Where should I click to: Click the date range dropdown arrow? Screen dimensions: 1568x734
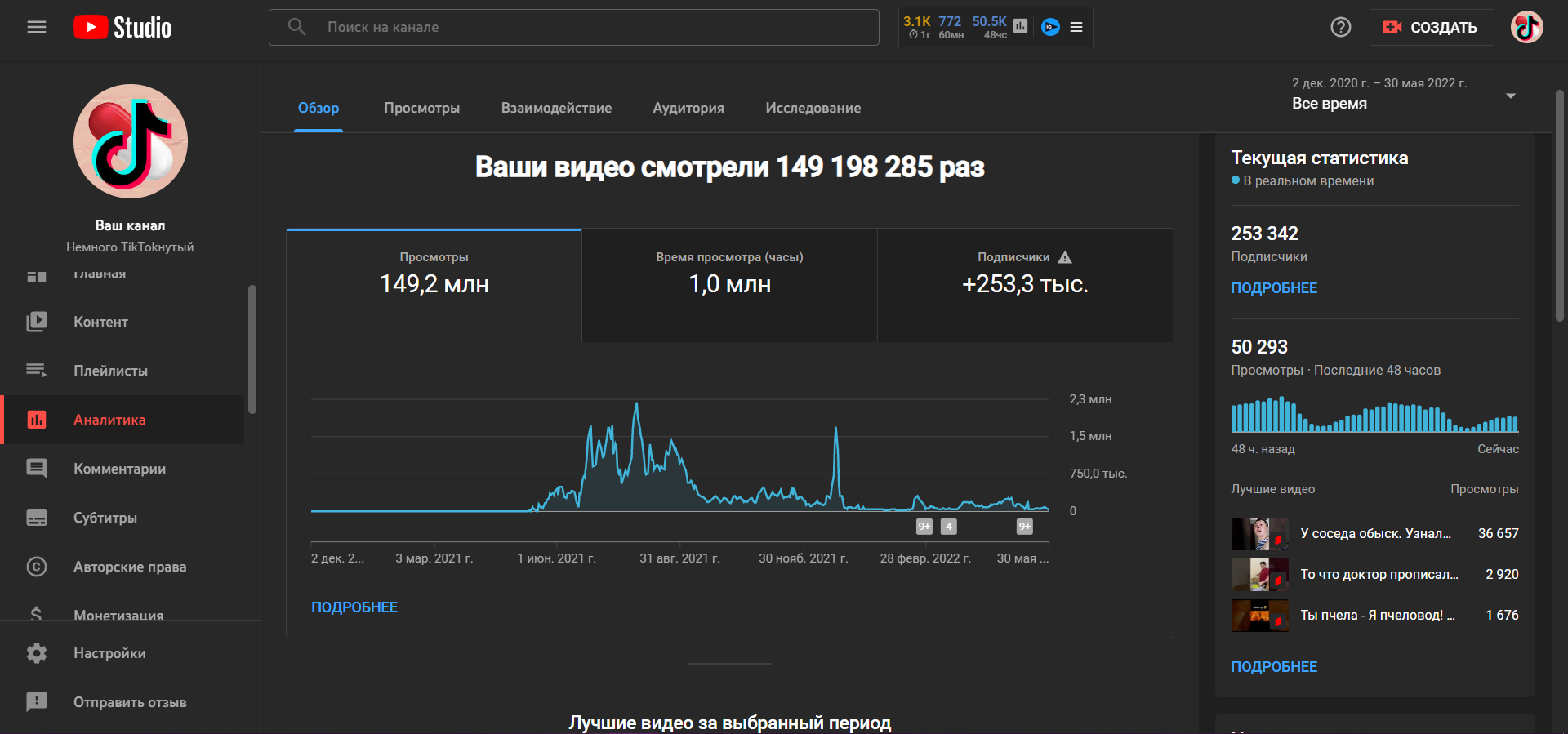[1511, 96]
